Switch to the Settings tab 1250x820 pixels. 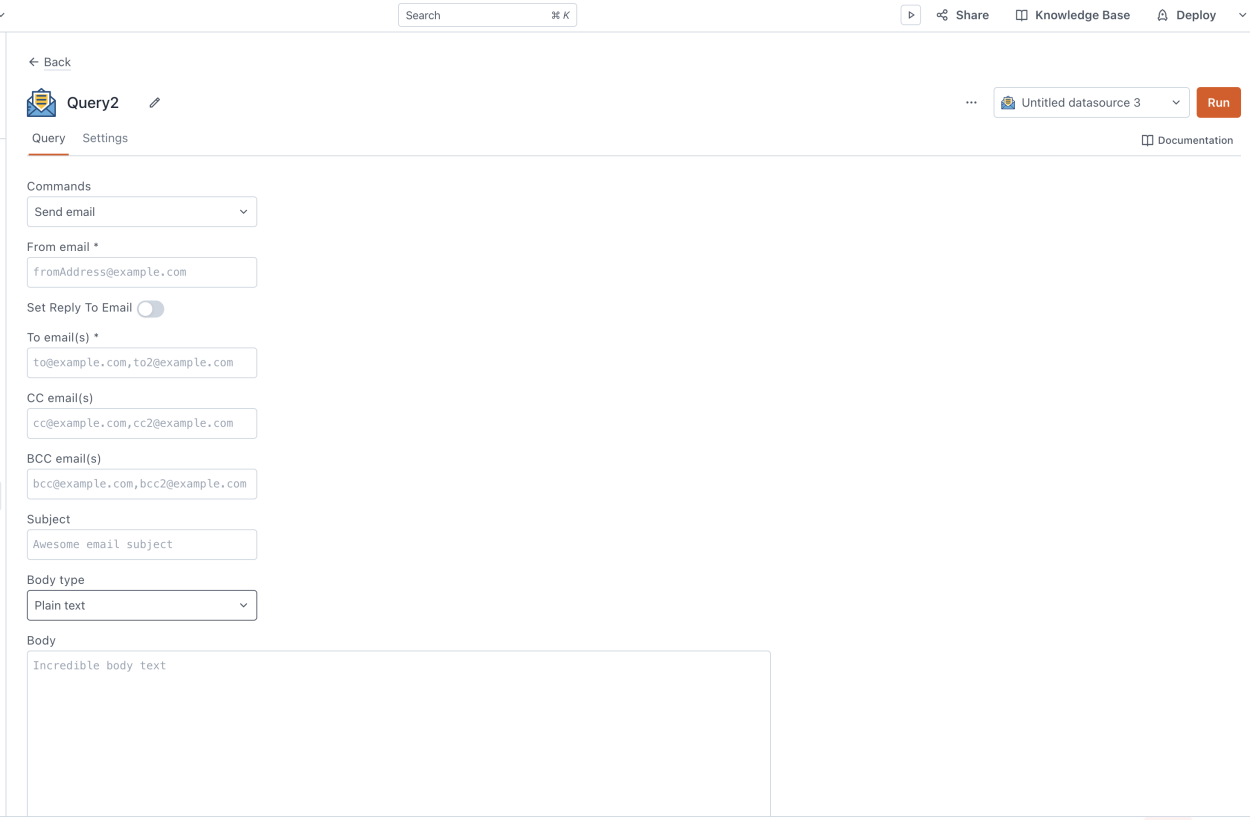(x=104, y=138)
